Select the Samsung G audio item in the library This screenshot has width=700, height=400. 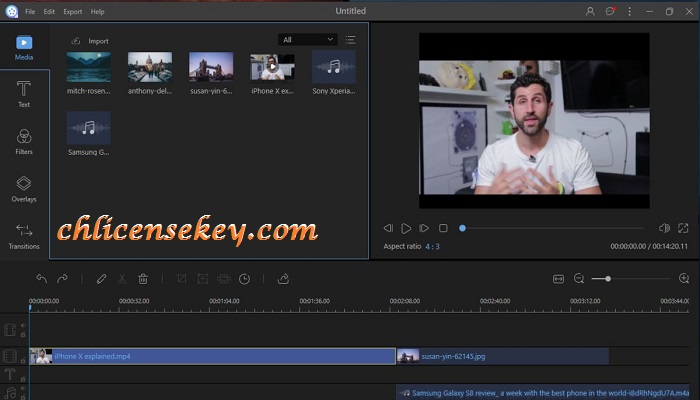88,128
